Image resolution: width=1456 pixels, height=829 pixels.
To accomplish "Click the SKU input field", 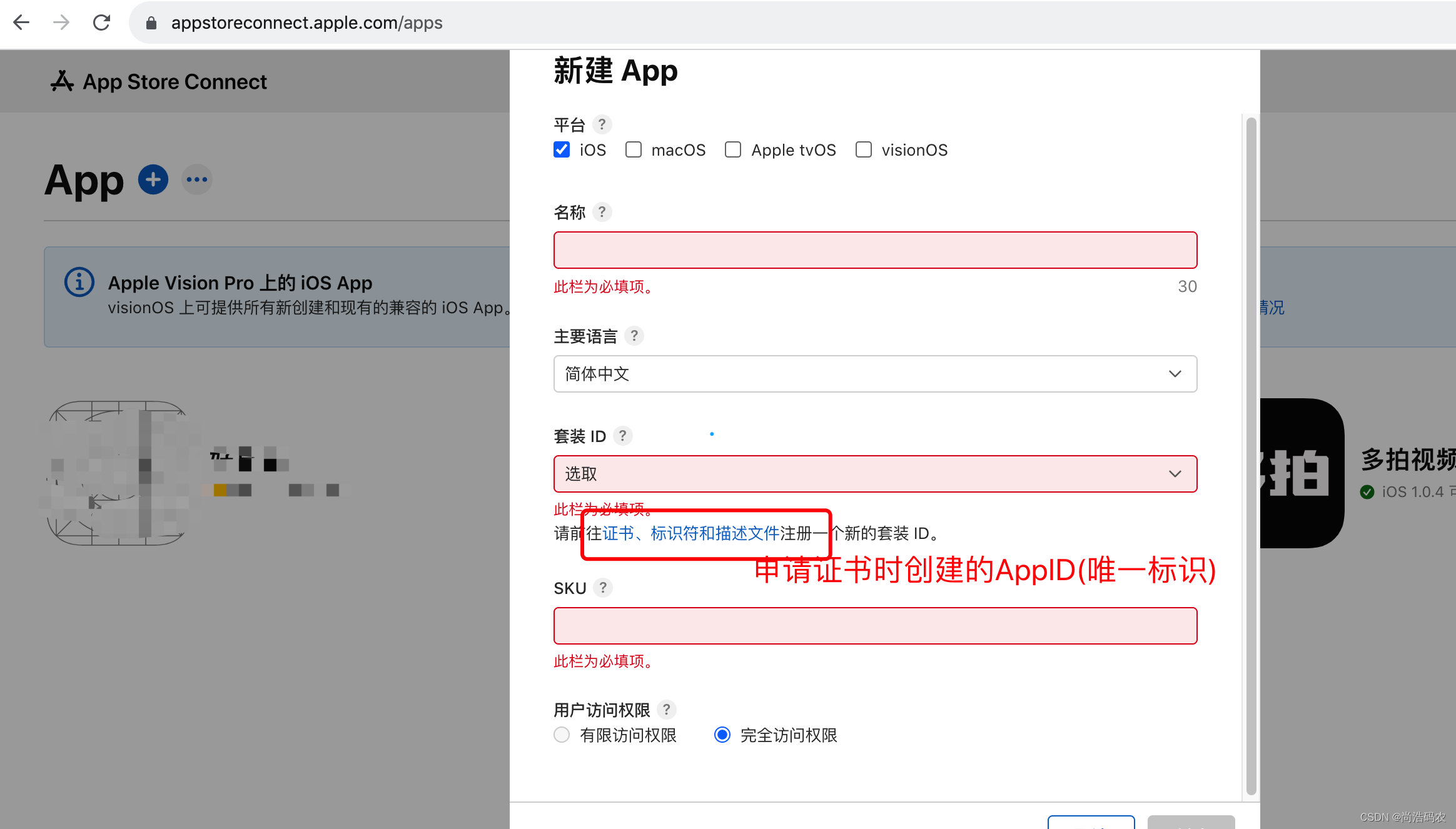I will 874,625.
